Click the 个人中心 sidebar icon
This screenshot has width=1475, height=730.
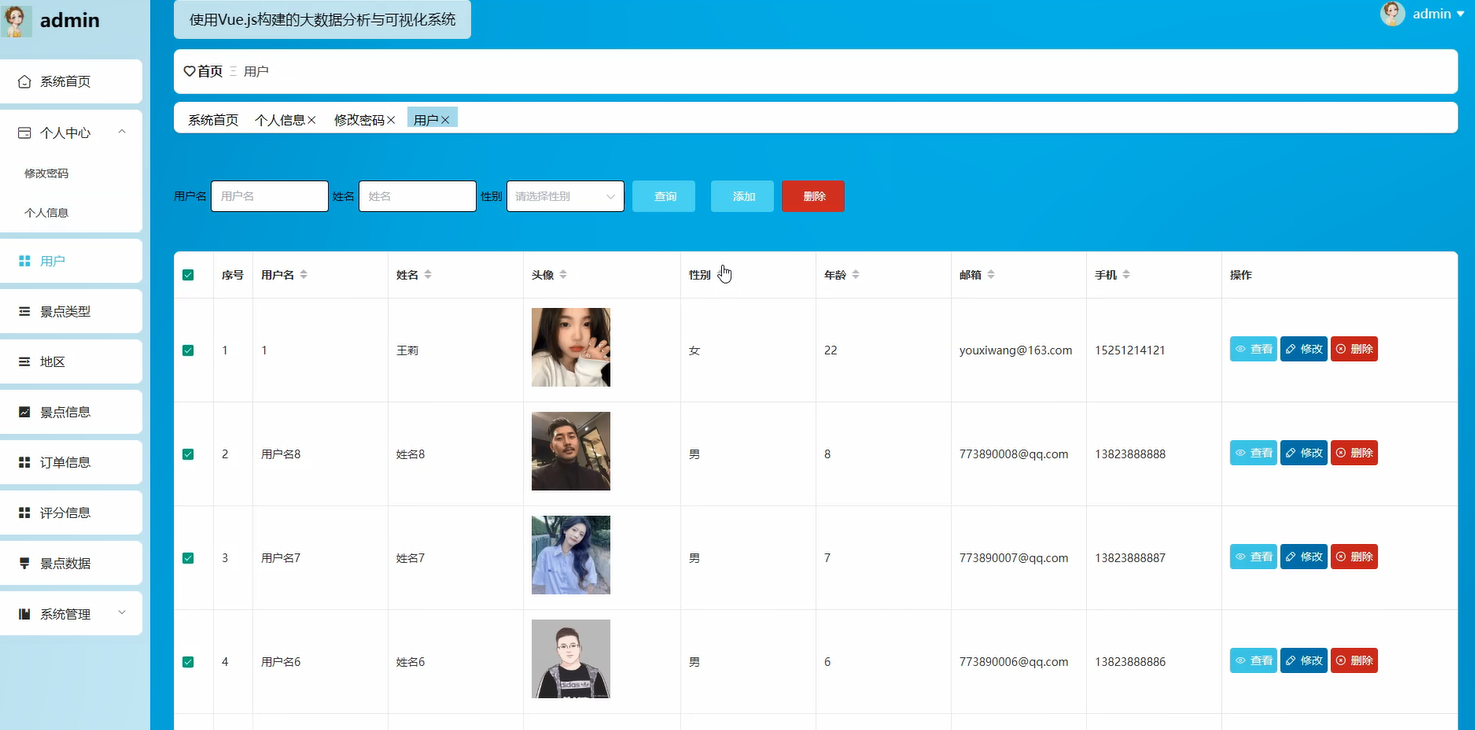click(x=24, y=132)
